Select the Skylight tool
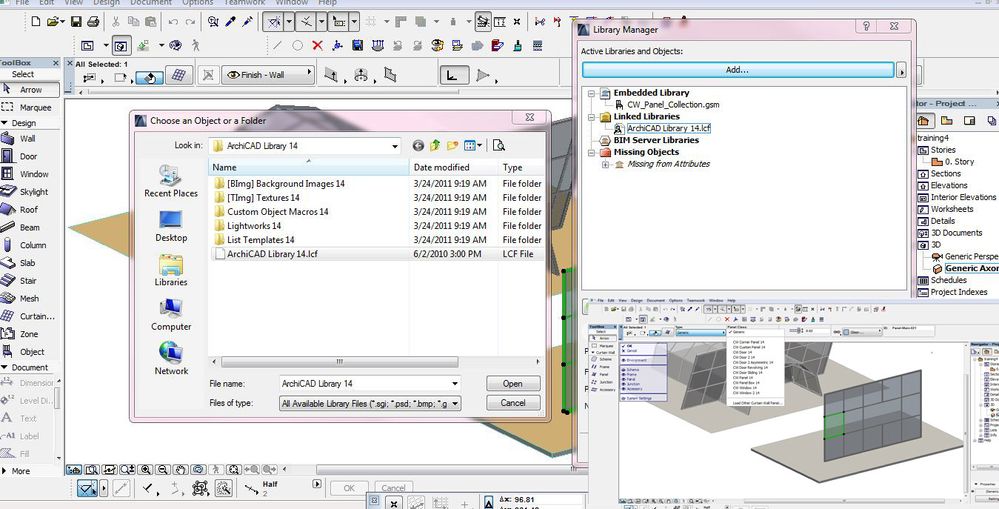 coord(33,192)
